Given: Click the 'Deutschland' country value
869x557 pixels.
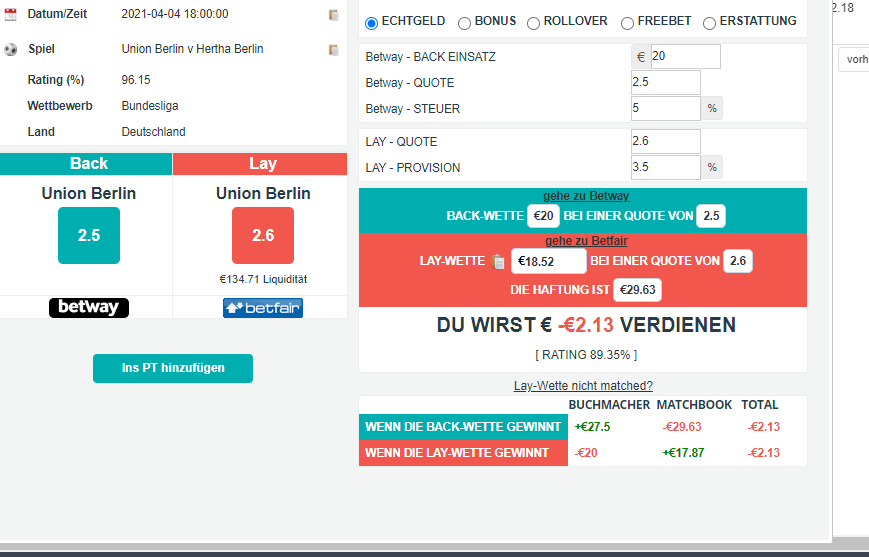Looking at the screenshot, I should click(154, 132).
